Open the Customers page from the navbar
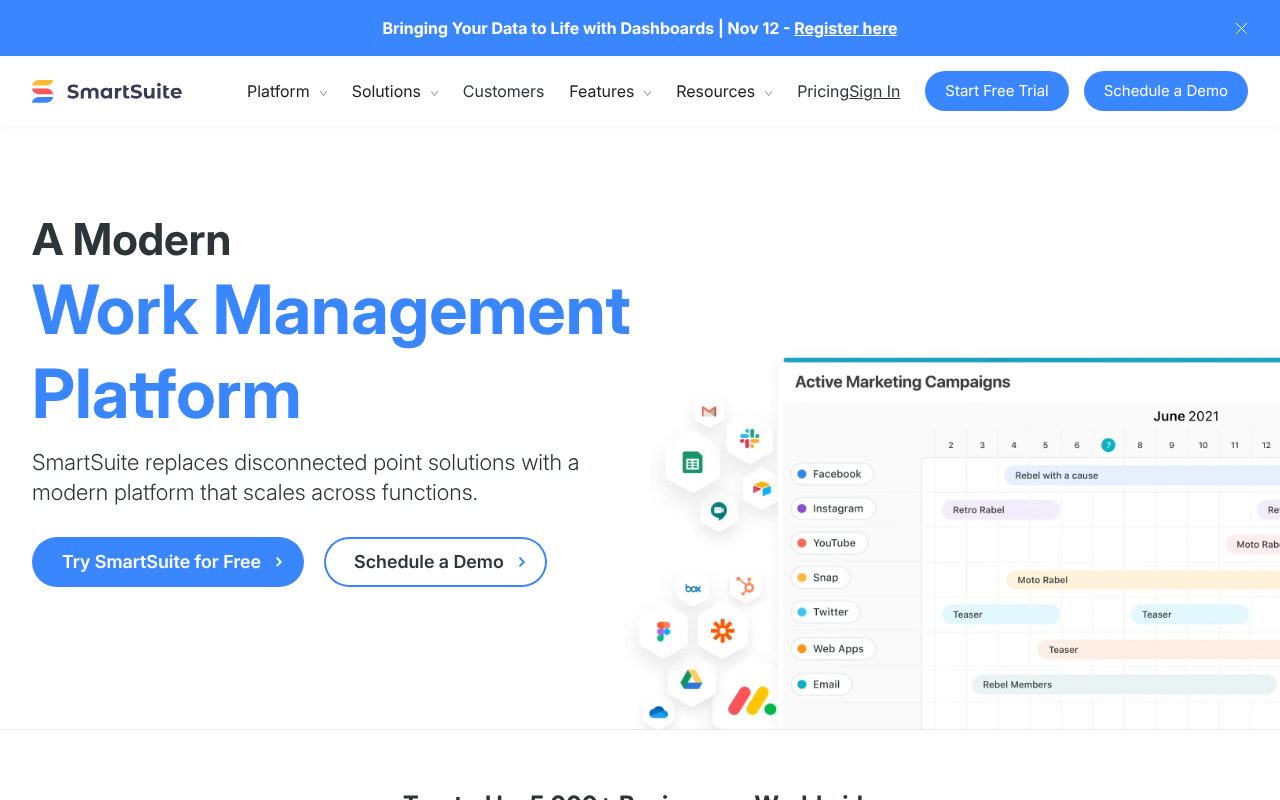Screen dimensions: 1280x800 [x=503, y=91]
